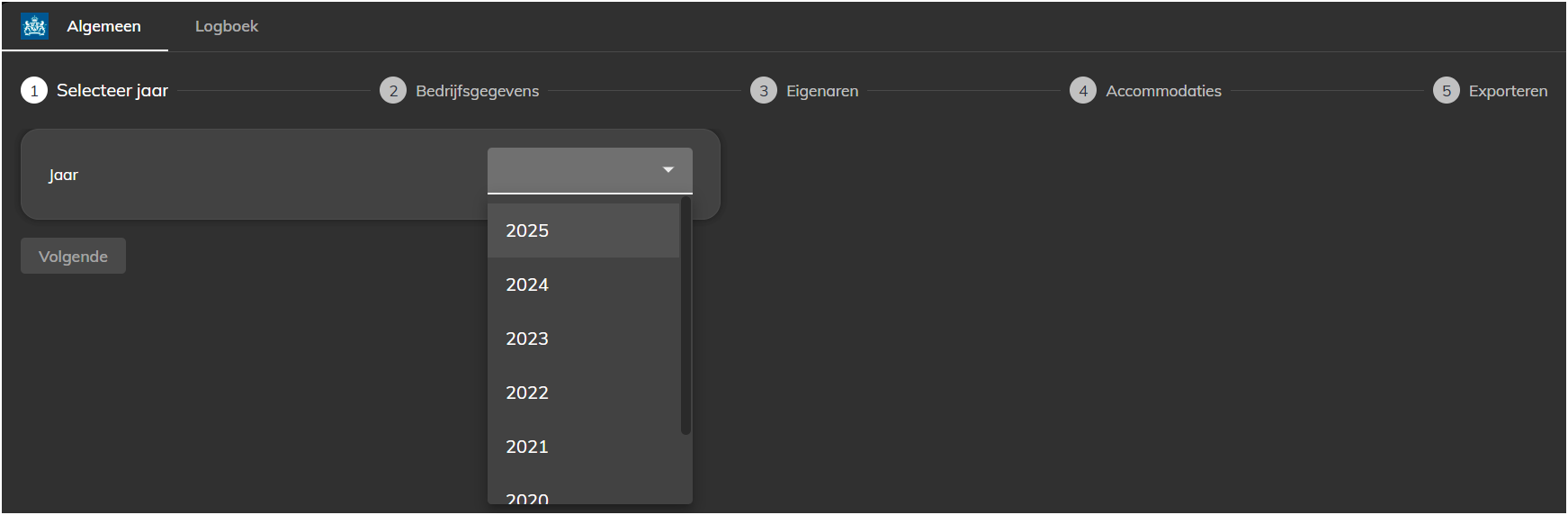
Task: Collapse the Jaar dropdown arrow
Action: 668,169
